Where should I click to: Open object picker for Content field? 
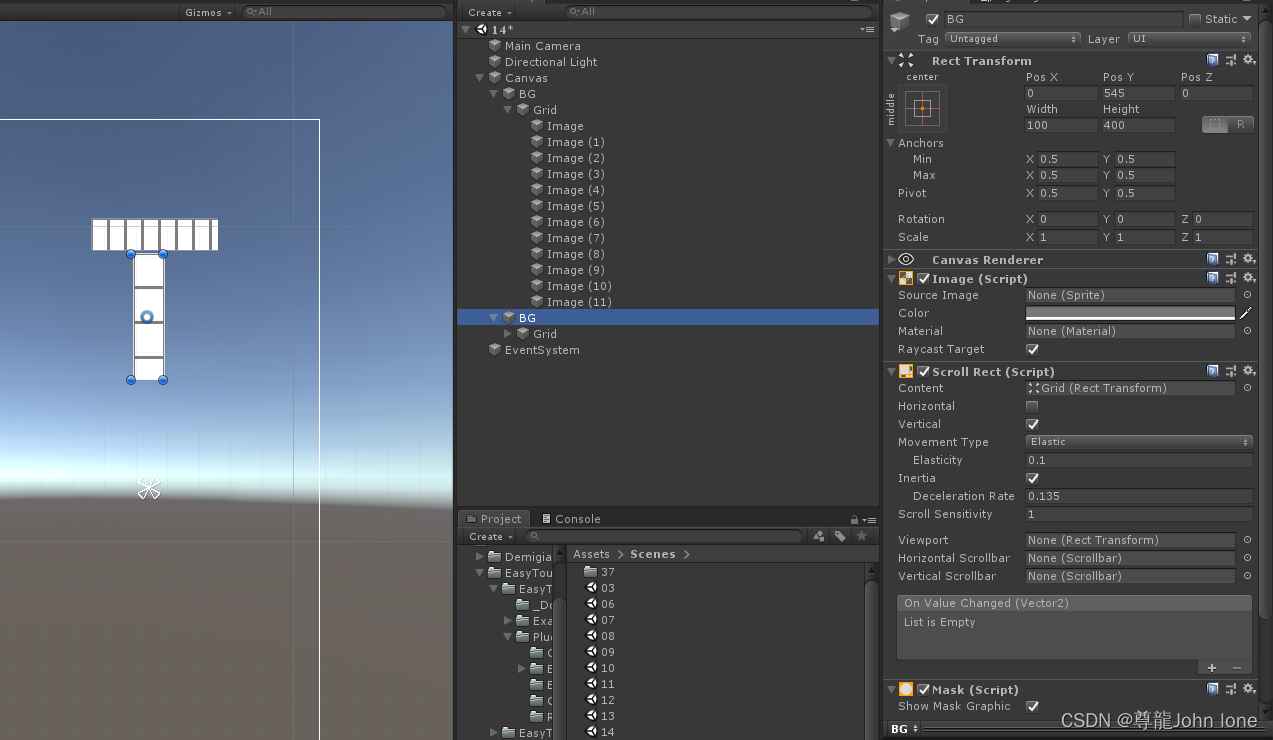click(1247, 388)
